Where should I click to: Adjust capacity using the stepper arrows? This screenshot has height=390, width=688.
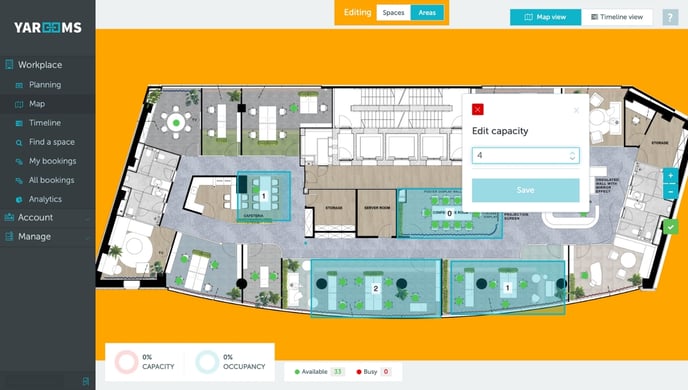click(x=572, y=156)
